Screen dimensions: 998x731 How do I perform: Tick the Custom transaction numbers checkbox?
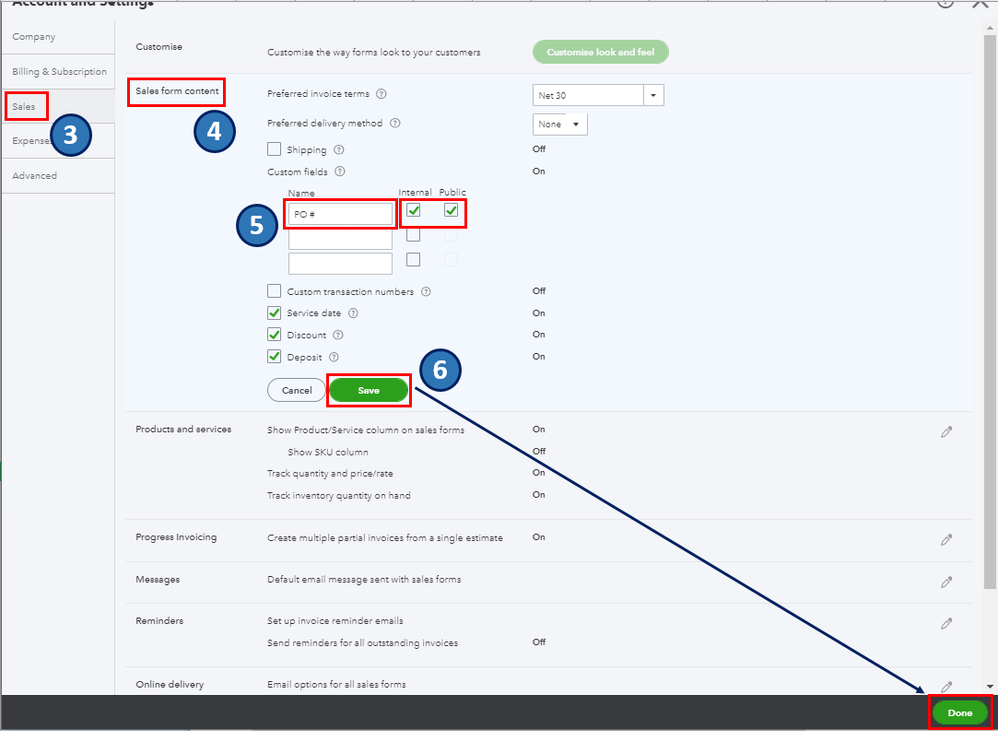274,291
